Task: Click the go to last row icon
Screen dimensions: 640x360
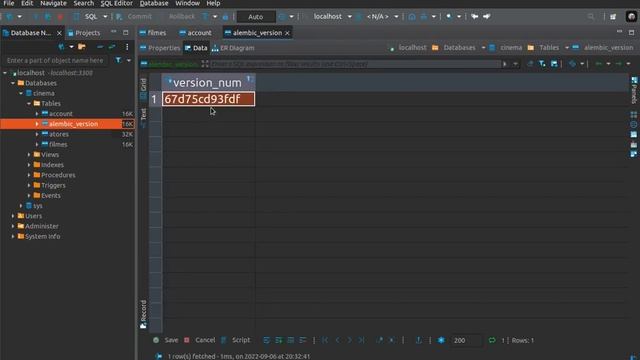Action: [x=361, y=340]
